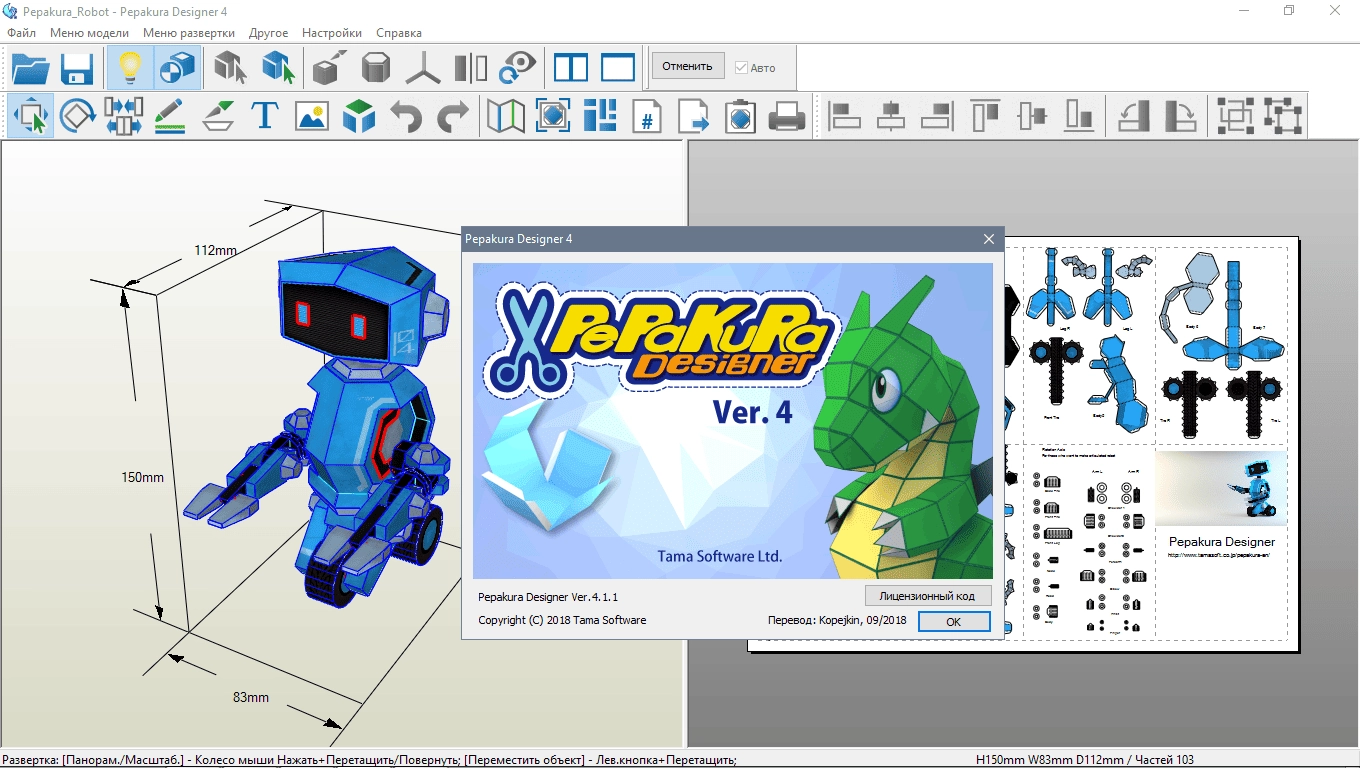Click the undo arrow icon

coord(406,116)
